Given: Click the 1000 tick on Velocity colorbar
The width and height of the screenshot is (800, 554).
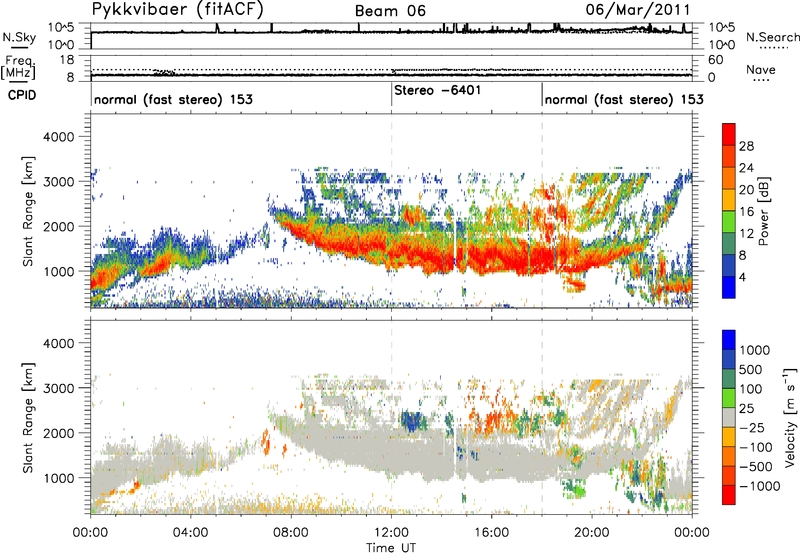Looking at the screenshot, I should tap(754, 350).
